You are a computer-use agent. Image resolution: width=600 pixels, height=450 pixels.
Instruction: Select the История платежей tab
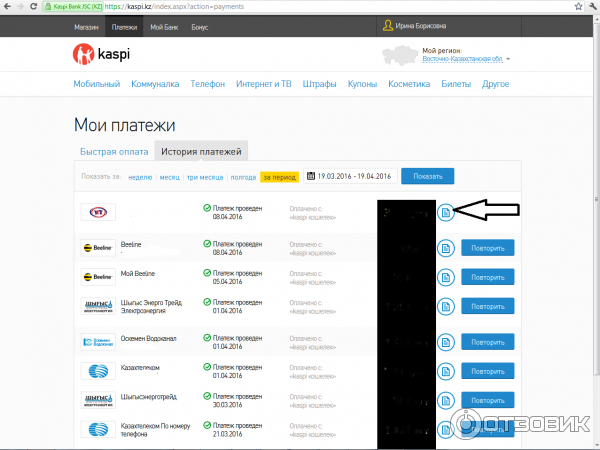(x=201, y=151)
